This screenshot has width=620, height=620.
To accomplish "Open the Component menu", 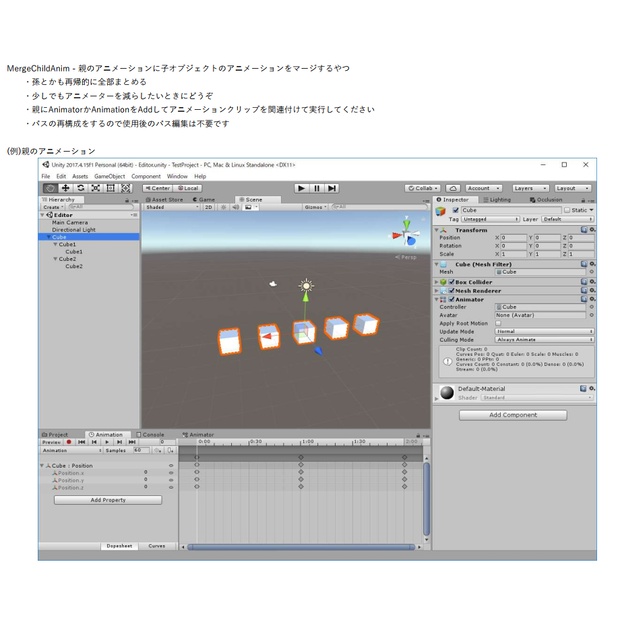I will pyautogui.click(x=146, y=176).
